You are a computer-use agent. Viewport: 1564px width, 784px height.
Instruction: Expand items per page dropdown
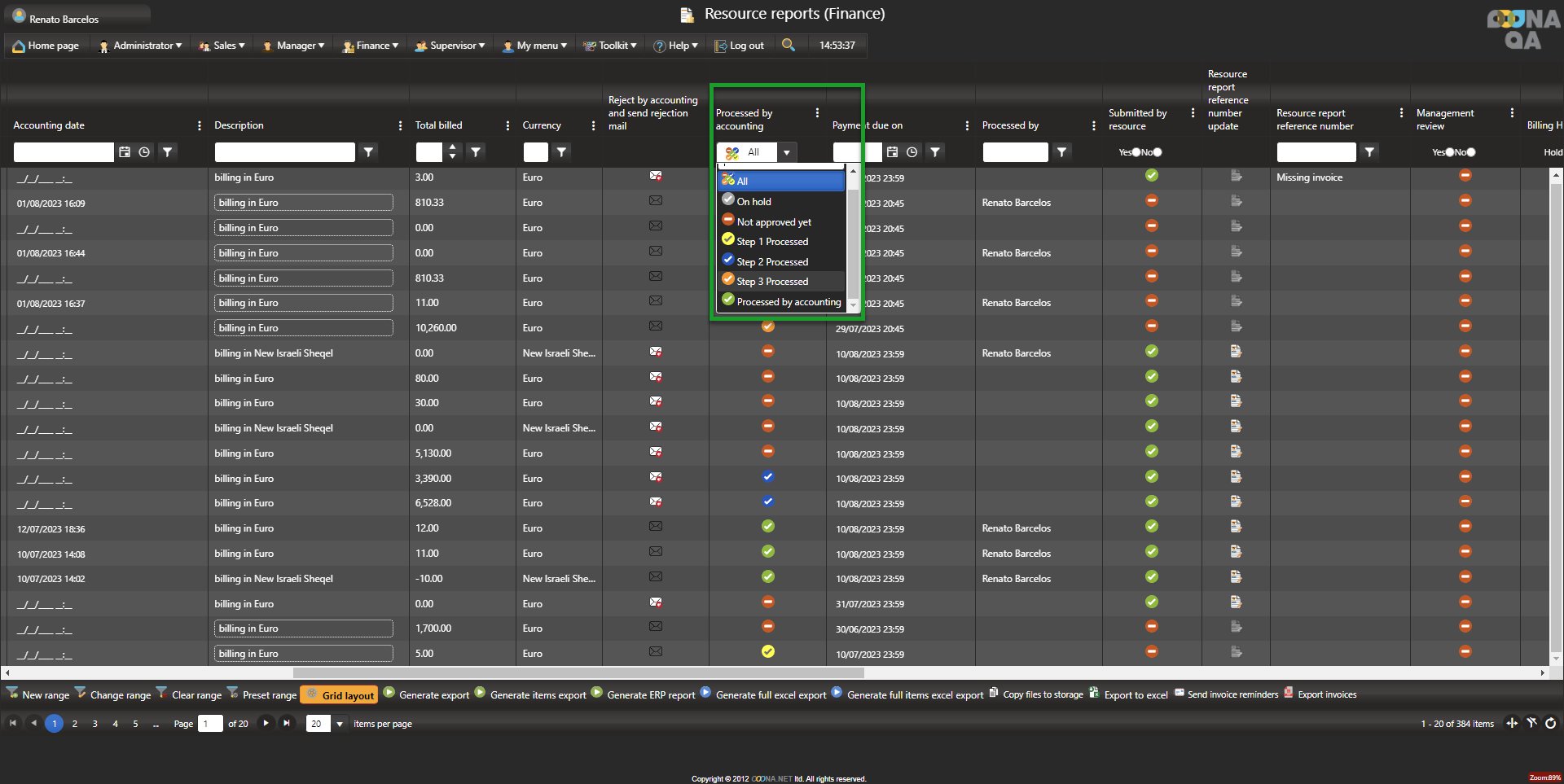tap(340, 724)
